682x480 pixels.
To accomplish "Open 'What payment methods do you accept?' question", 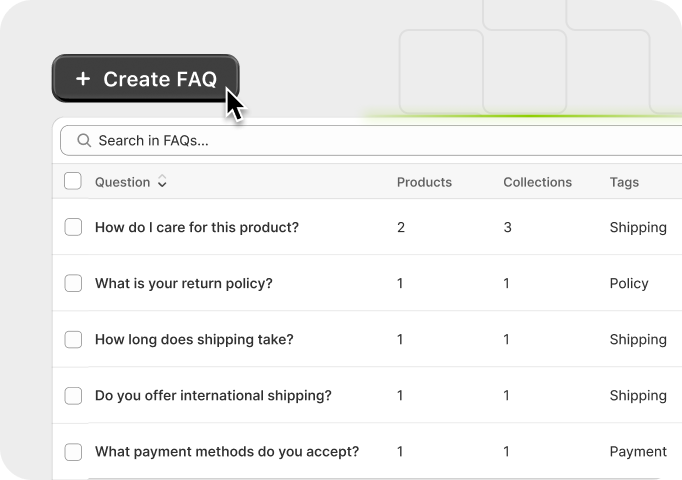I will tap(227, 452).
